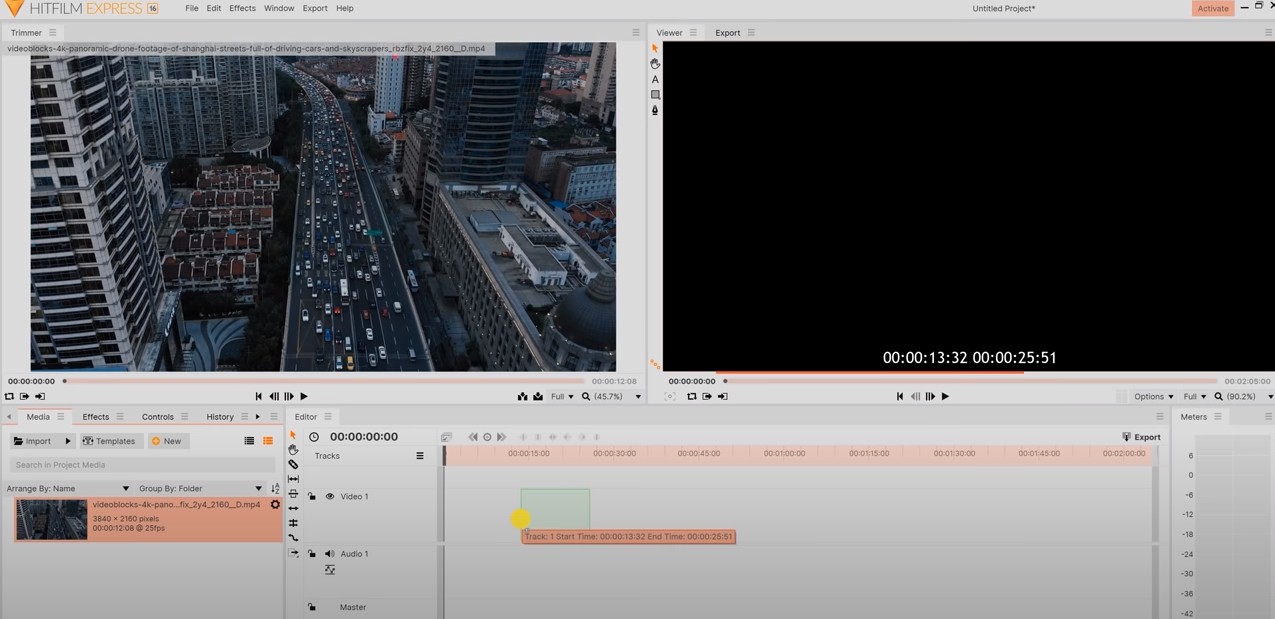This screenshot has width=1275, height=619.
Task: Open the Viewer Options dropdown
Action: point(1154,397)
